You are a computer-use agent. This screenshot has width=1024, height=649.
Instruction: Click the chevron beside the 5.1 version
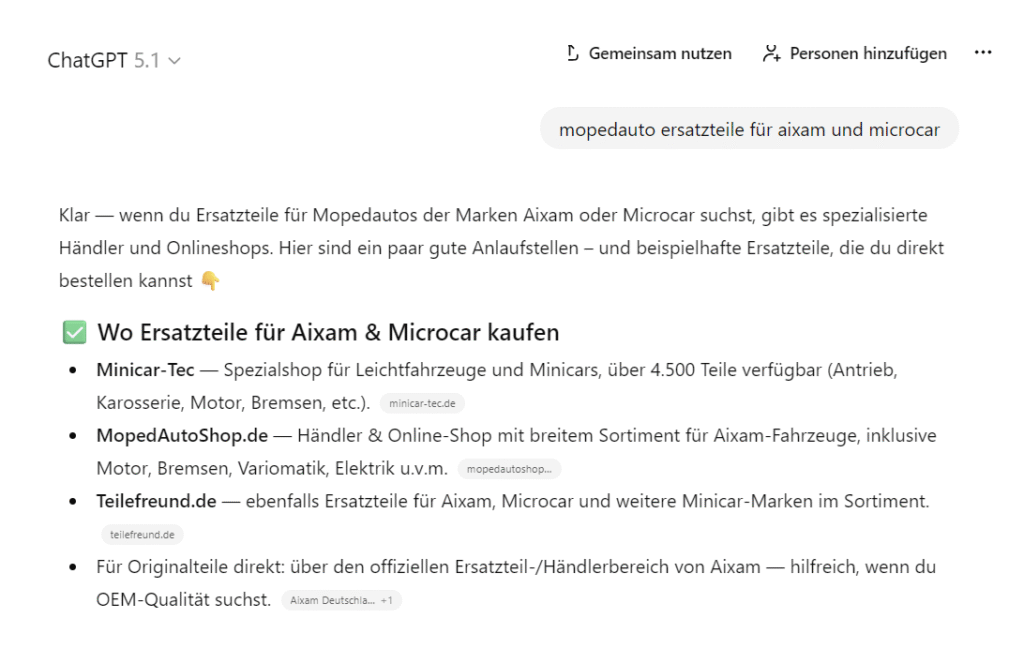pyautogui.click(x=175, y=61)
